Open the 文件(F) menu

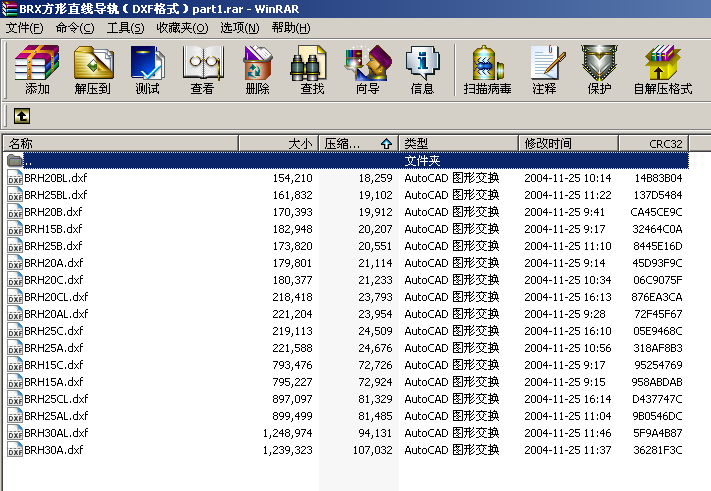pos(24,28)
